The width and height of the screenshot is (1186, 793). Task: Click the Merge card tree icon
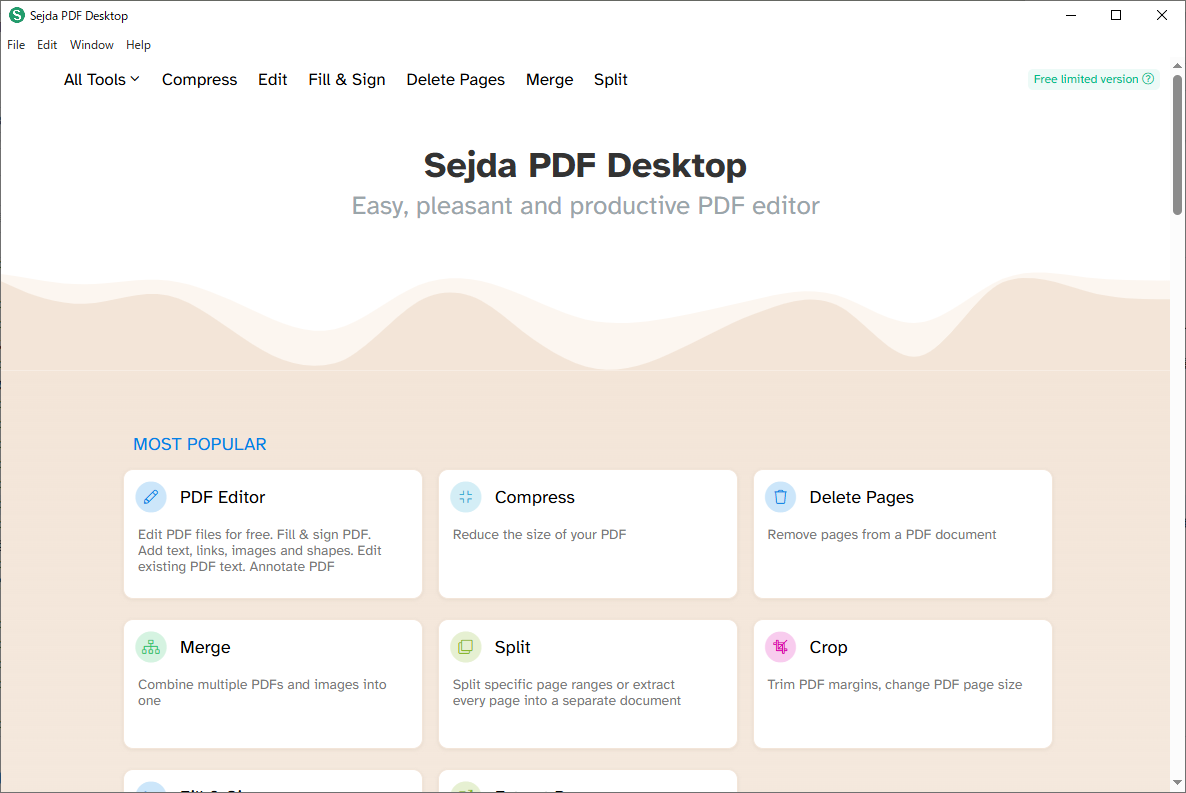151,647
